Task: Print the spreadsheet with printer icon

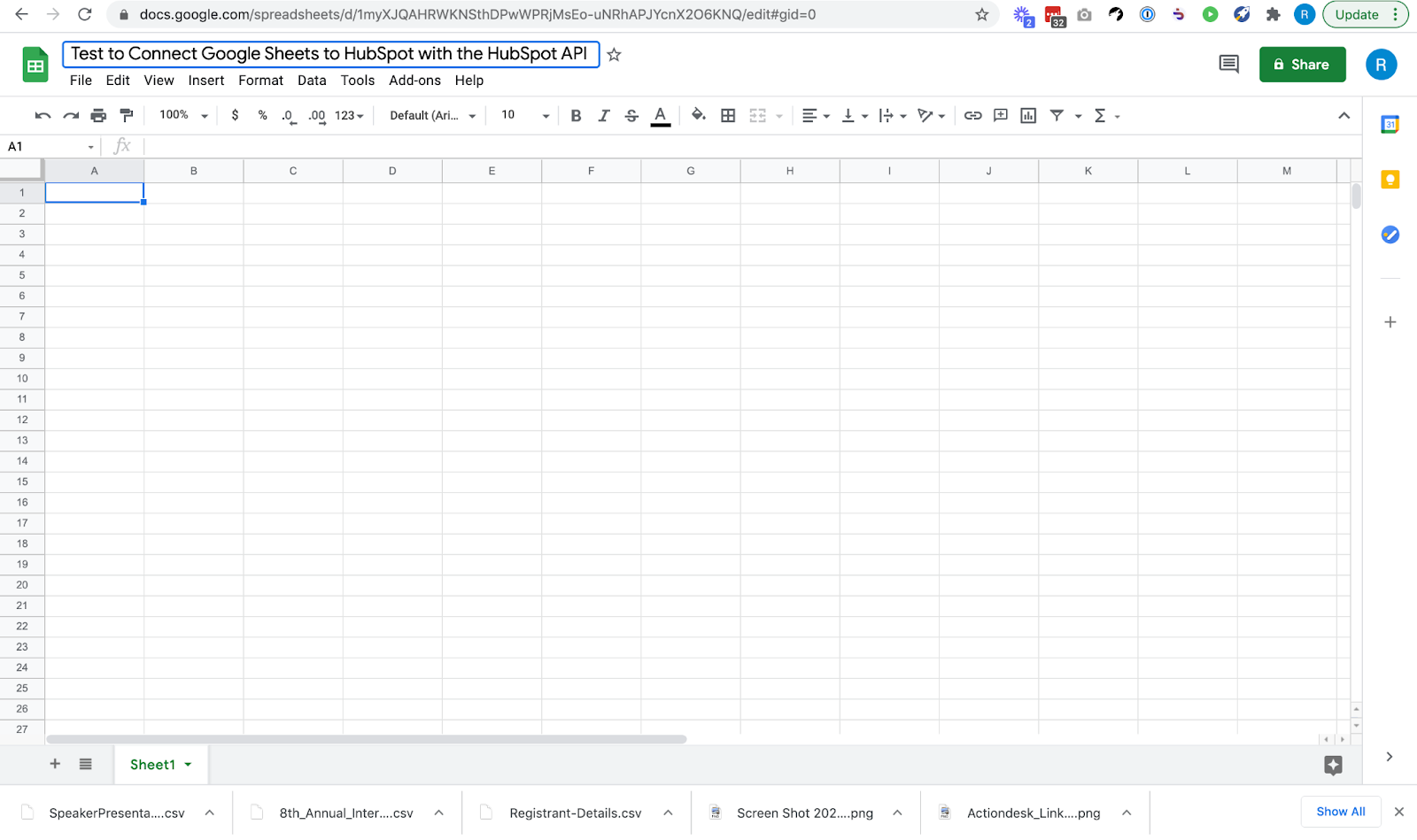Action: [x=98, y=116]
